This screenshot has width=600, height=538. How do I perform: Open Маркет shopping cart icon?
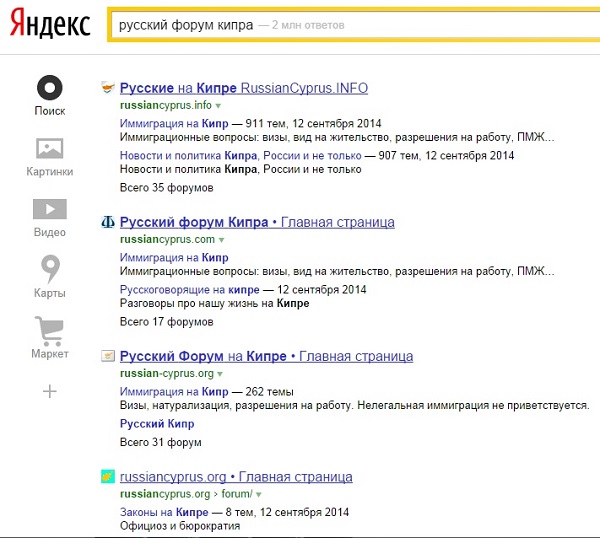tap(49, 331)
